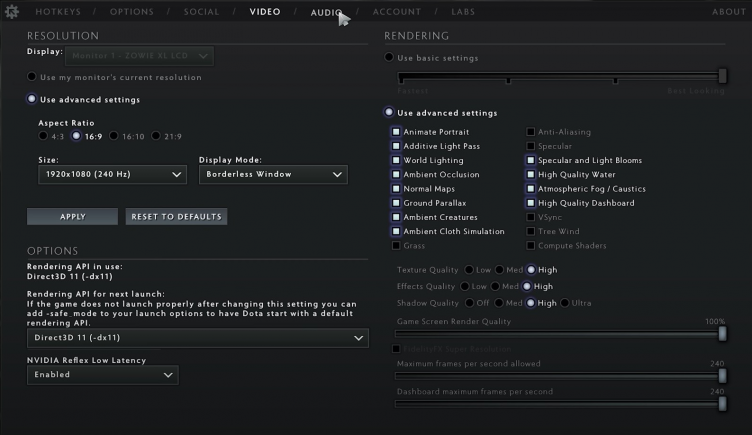Switch to the Hotkeys tab
752x435 pixels.
58,12
